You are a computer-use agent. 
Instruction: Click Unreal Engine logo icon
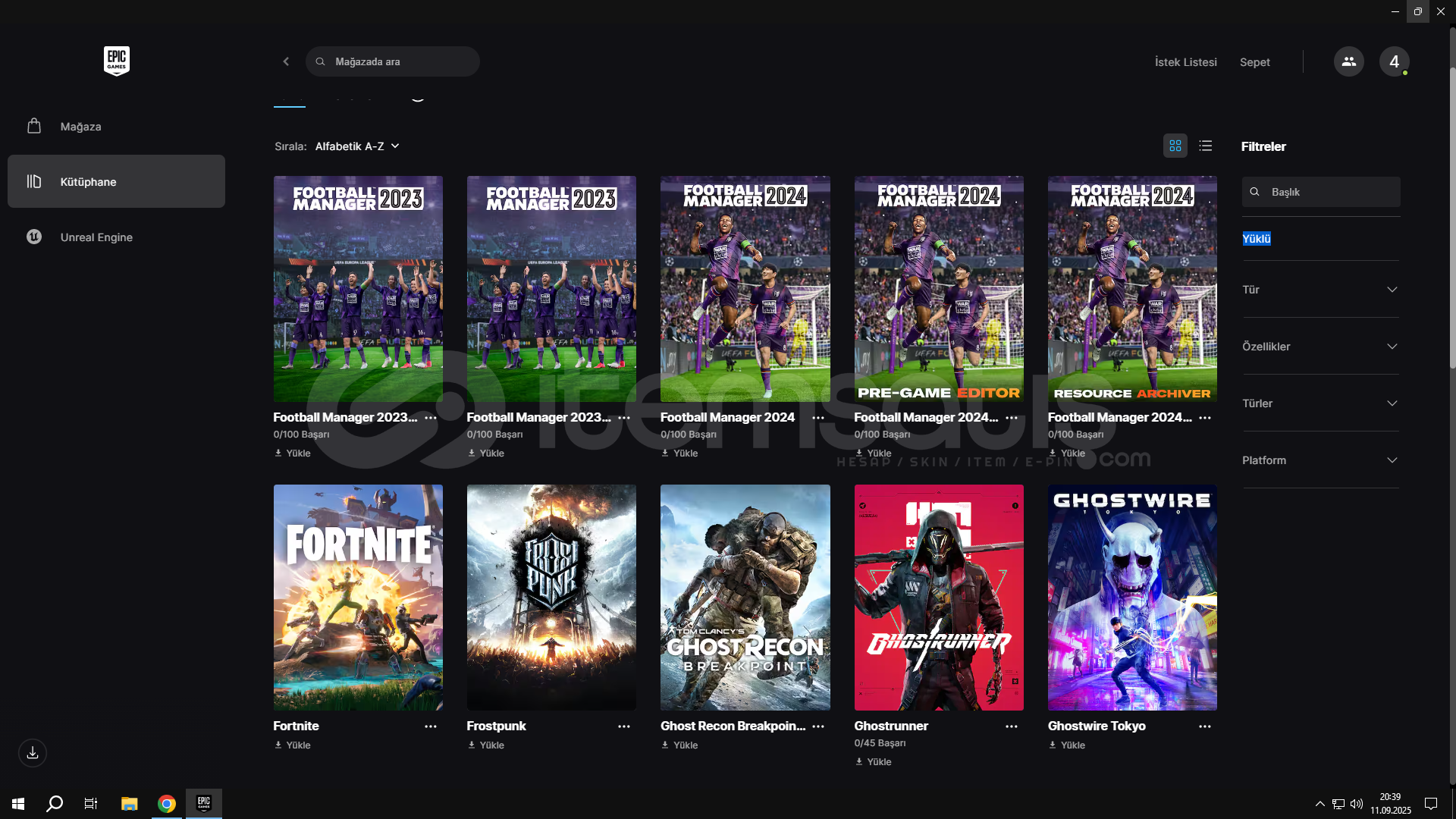tap(34, 237)
